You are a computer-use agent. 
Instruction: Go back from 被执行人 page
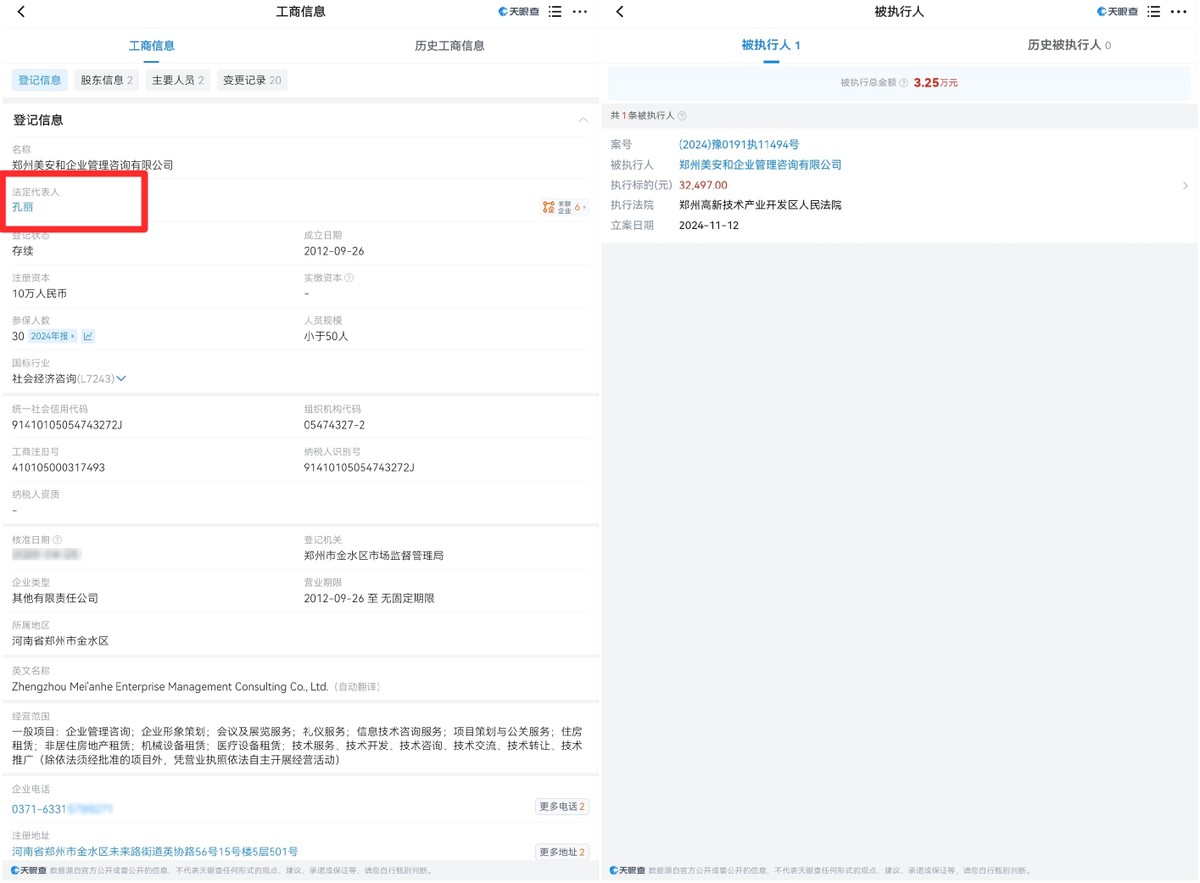click(x=620, y=12)
